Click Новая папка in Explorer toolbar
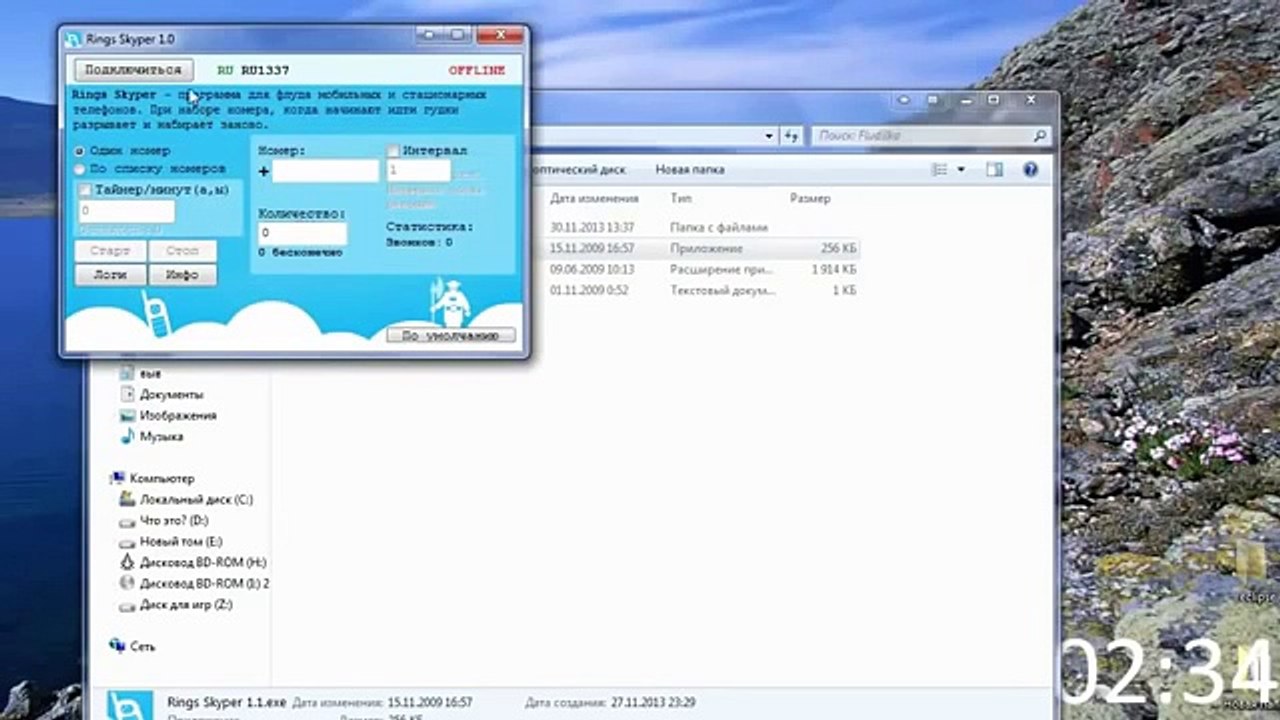Image resolution: width=1280 pixels, height=720 pixels. coord(690,170)
